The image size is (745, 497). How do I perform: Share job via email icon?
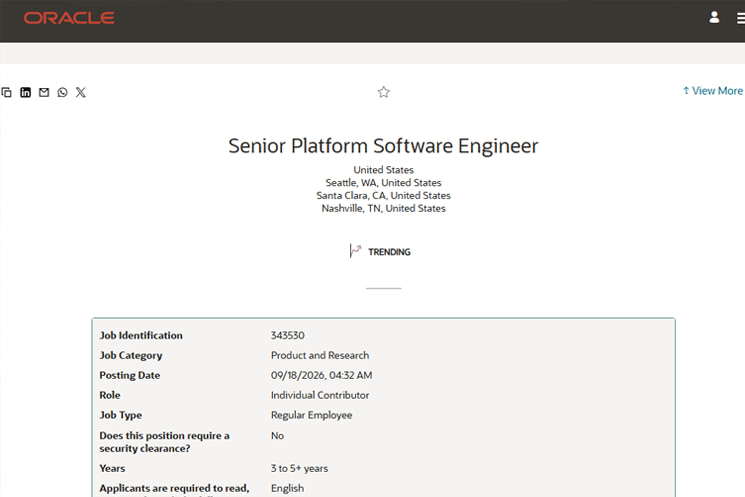pos(44,92)
